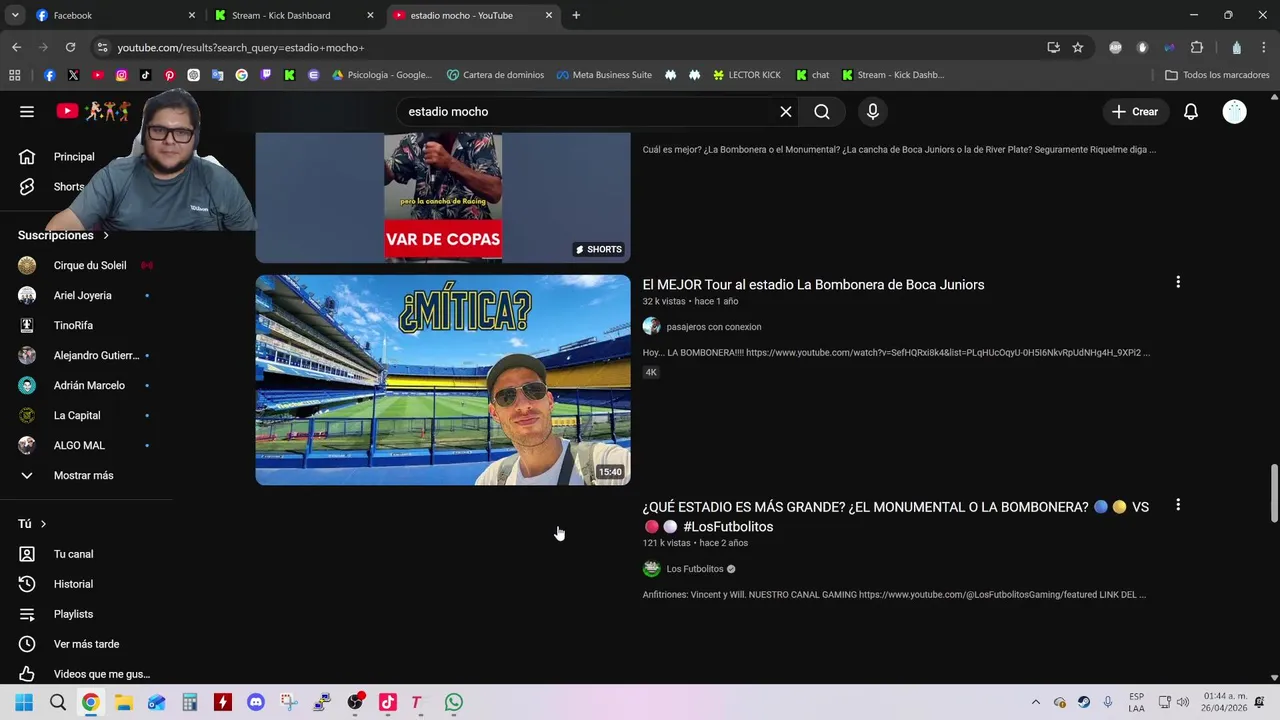Open Ver más tarde in sidebar

86,644
